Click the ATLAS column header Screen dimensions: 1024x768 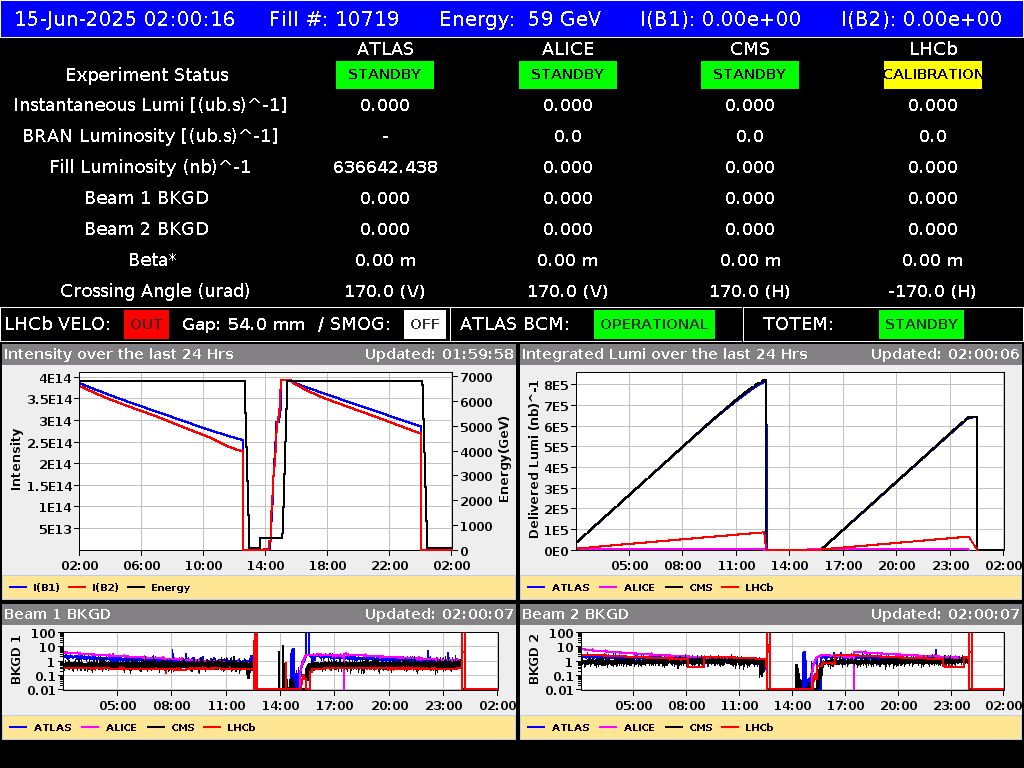385,49
